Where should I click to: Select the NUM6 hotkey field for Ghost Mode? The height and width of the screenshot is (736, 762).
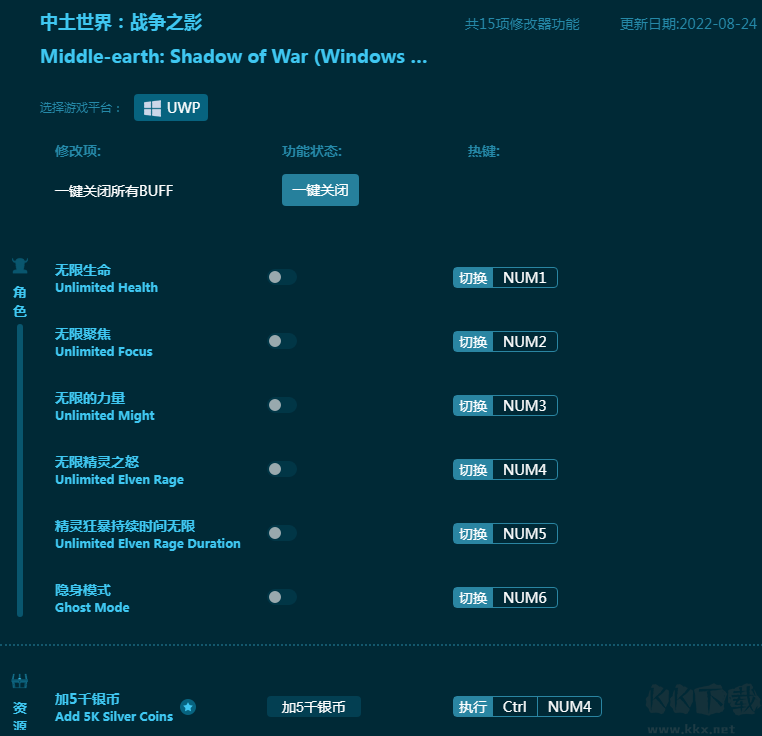pos(524,598)
